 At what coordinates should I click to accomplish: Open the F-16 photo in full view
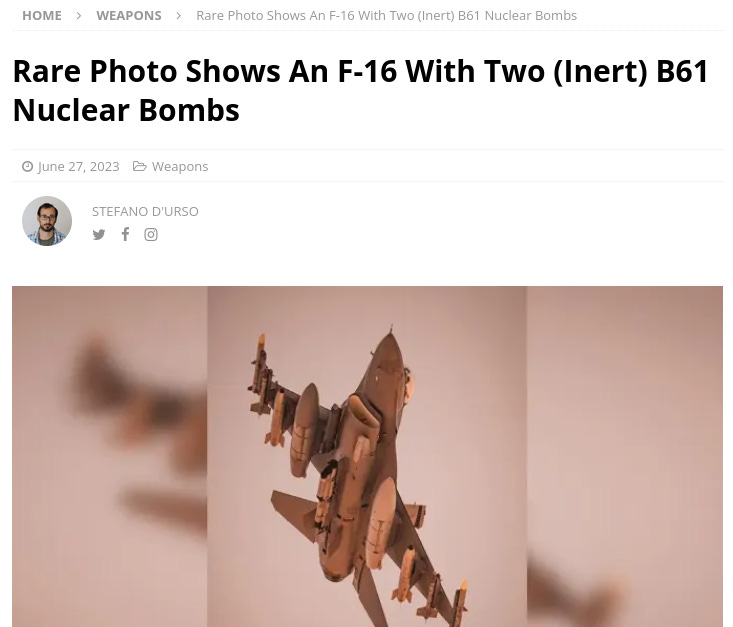pyautogui.click(x=367, y=456)
